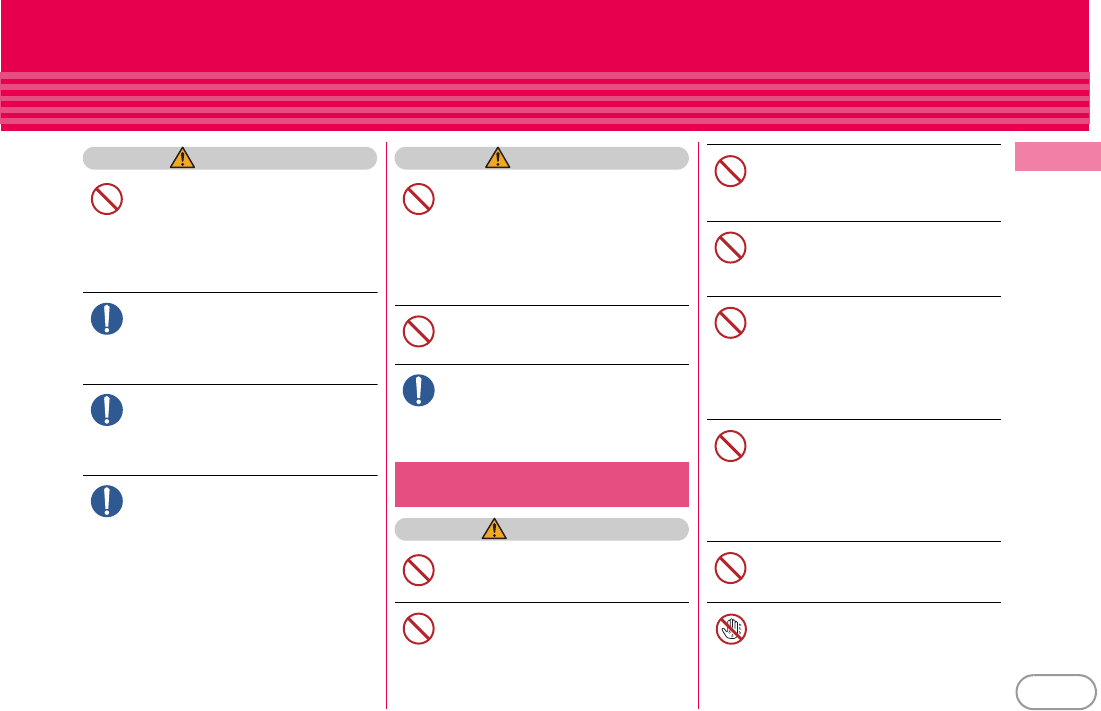
Task: Click the gray caution bar heading the left column
Action: click(x=230, y=158)
